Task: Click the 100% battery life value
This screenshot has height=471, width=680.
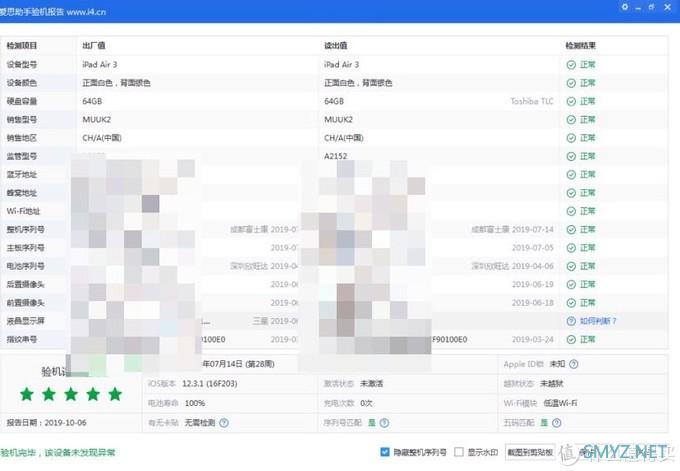Action: 195,403
